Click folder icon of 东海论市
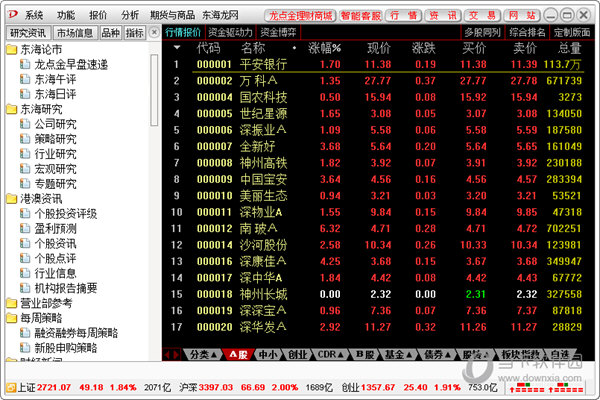The image size is (600, 400). point(11,49)
